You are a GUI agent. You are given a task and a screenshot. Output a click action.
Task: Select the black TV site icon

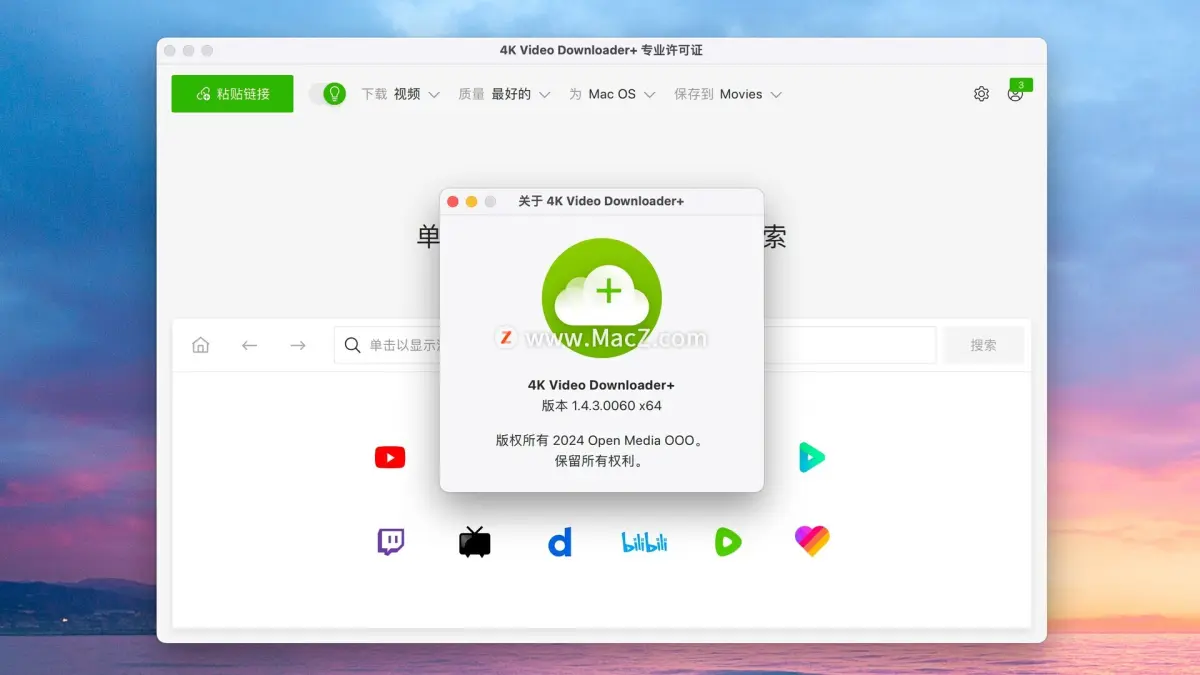point(474,541)
